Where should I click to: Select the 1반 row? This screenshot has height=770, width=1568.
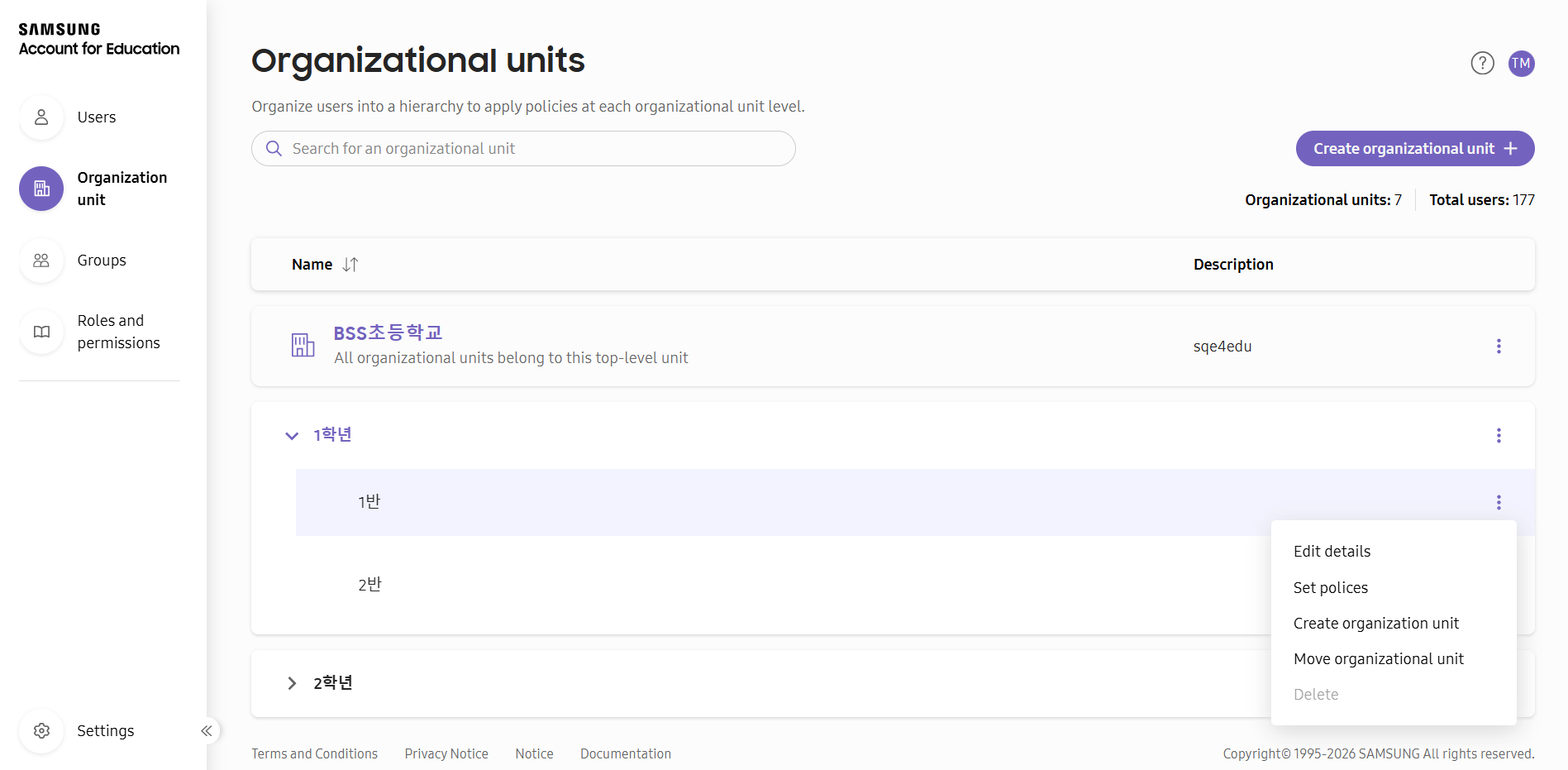(915, 502)
